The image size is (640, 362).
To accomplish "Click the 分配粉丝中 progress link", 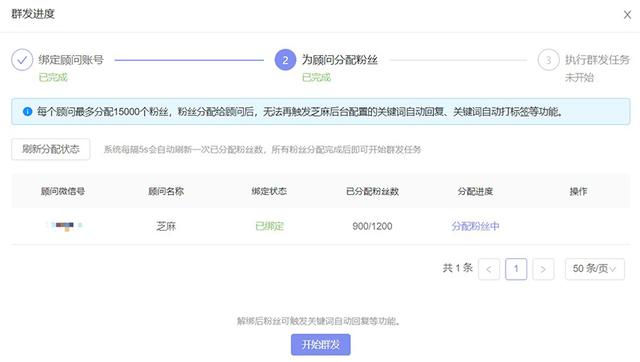I will 475,226.
